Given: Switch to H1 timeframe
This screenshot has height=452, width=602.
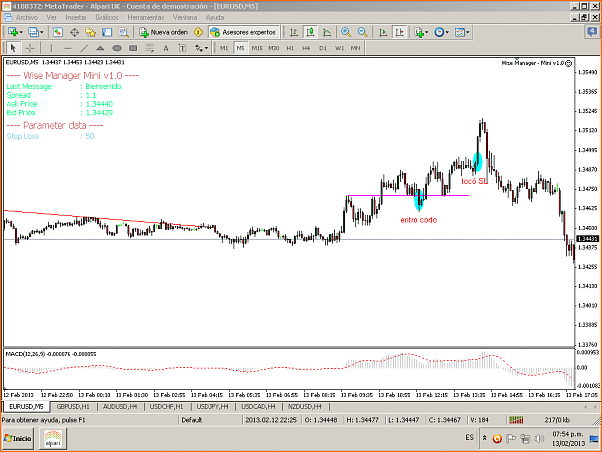Looking at the screenshot, I should pyautogui.click(x=290, y=48).
